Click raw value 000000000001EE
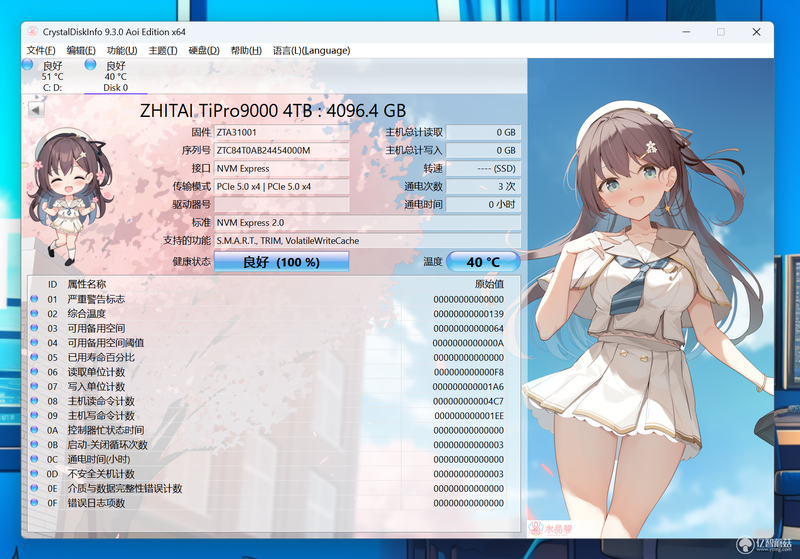The image size is (800, 559). (468, 416)
